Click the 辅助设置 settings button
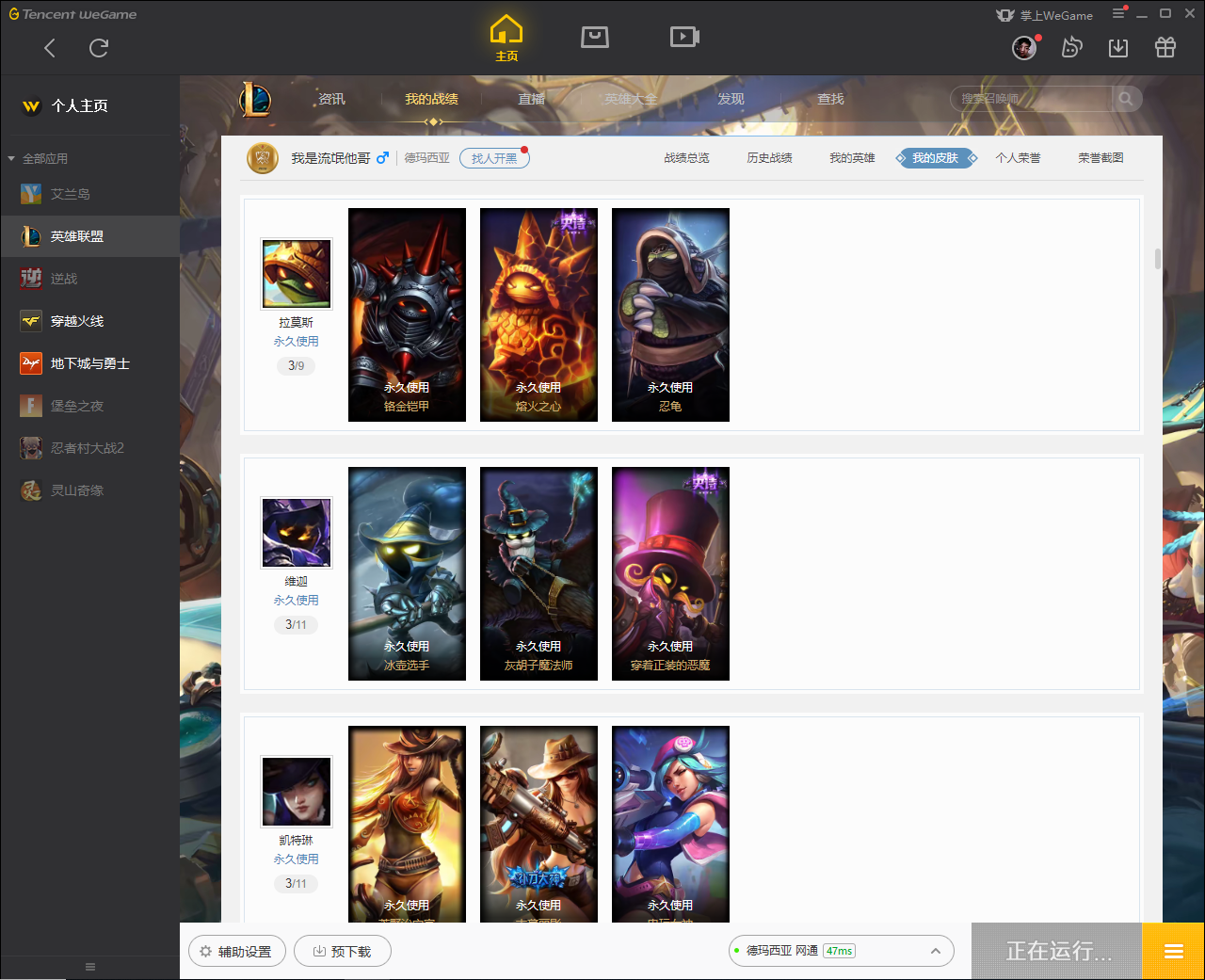Screen dimensions: 1205x980 click(236, 952)
